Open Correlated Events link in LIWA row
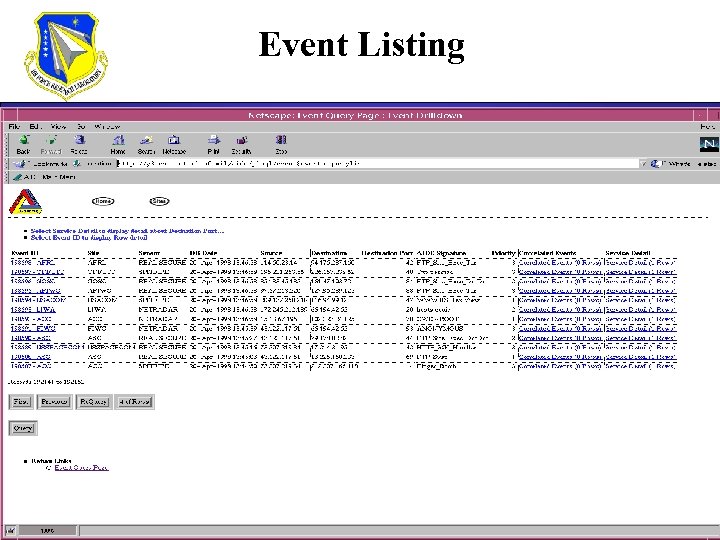Screen dimensions: 720x540 point(560,309)
